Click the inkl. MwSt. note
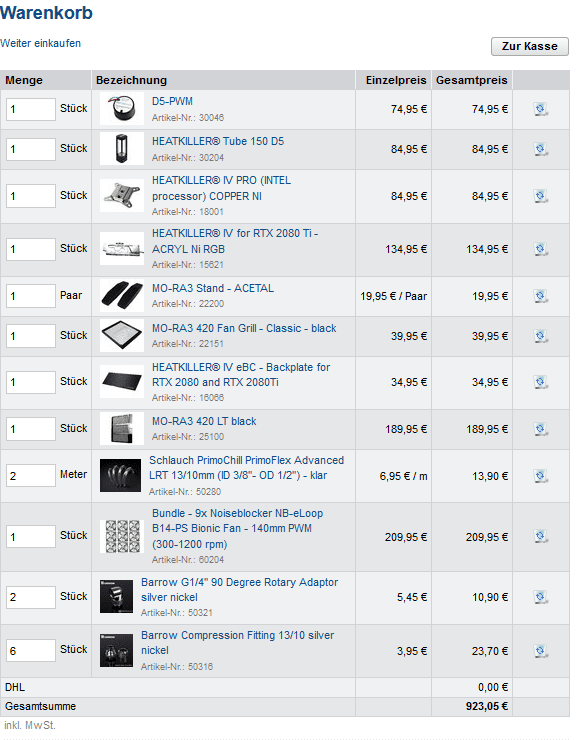Screen dimensions: 576x740 point(30,725)
